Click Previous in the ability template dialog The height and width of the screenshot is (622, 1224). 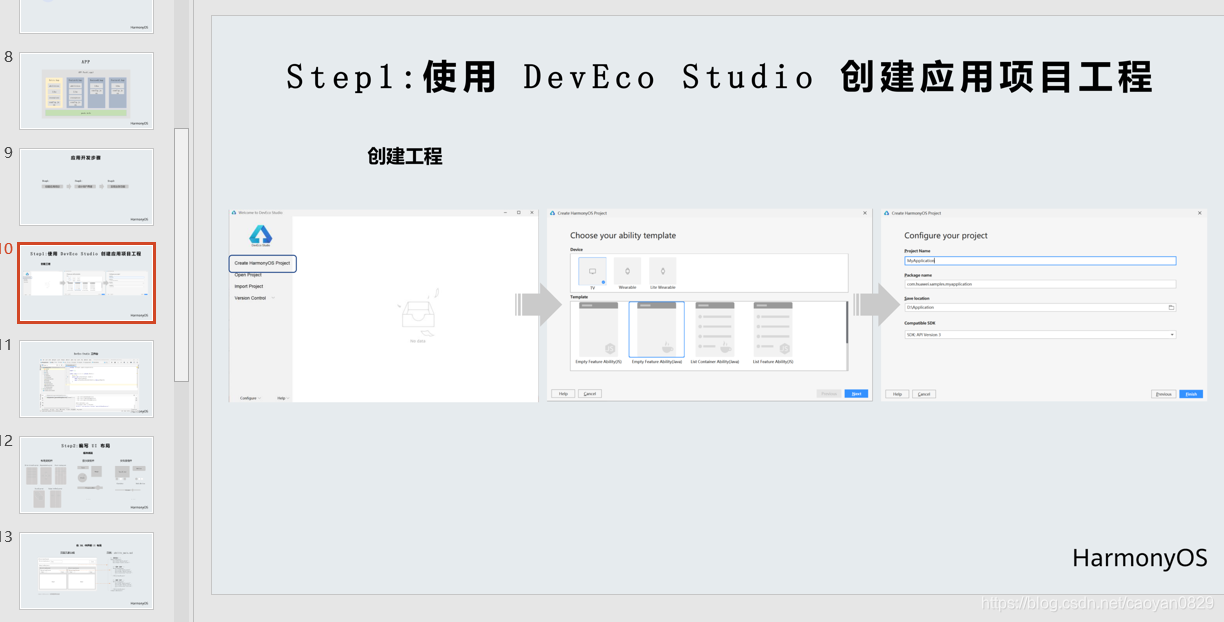coord(829,394)
